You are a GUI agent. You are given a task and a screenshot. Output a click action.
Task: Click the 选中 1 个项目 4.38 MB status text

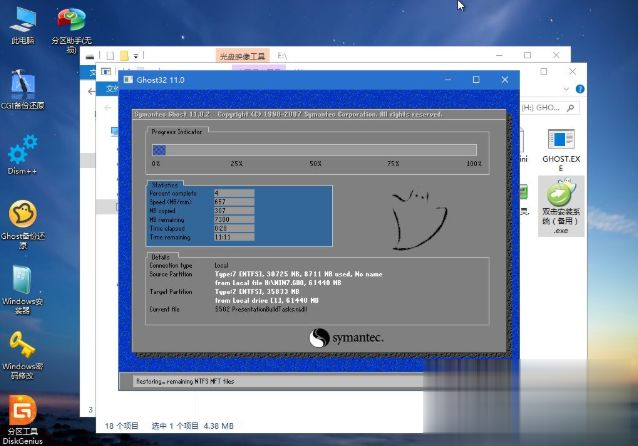click(192, 426)
